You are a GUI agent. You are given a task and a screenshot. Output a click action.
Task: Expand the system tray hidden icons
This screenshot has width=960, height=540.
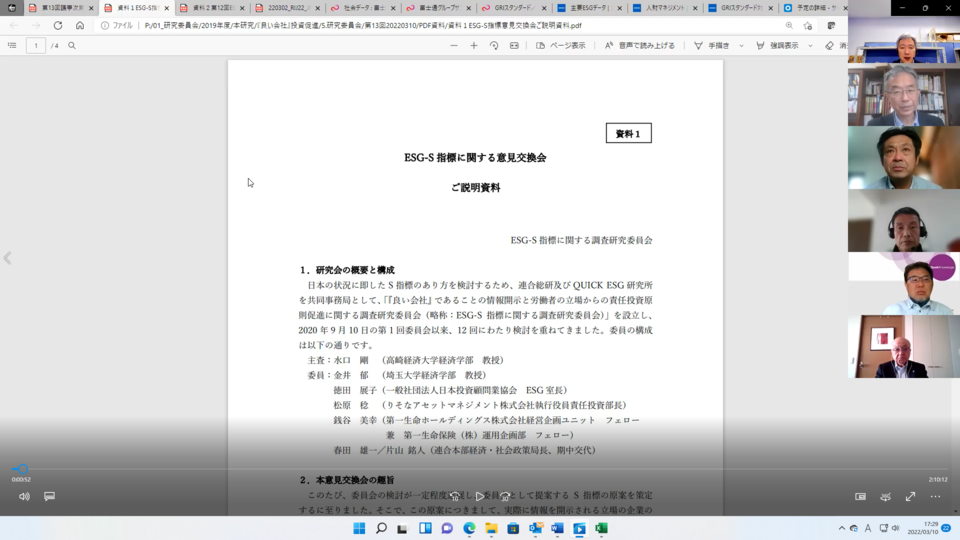point(842,528)
